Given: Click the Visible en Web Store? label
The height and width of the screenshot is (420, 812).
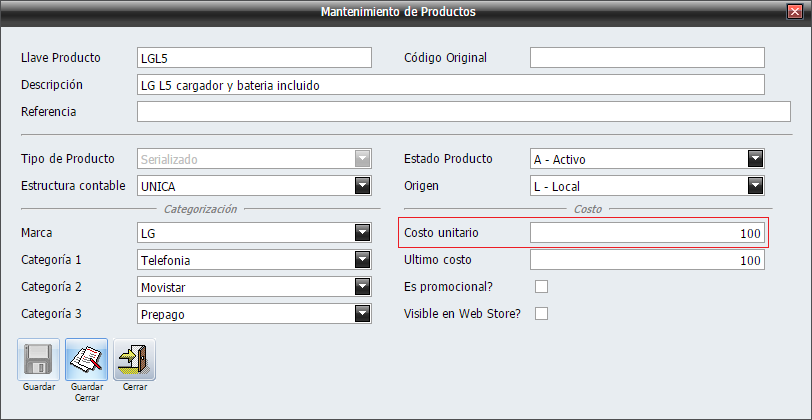Looking at the screenshot, I should 462,313.
